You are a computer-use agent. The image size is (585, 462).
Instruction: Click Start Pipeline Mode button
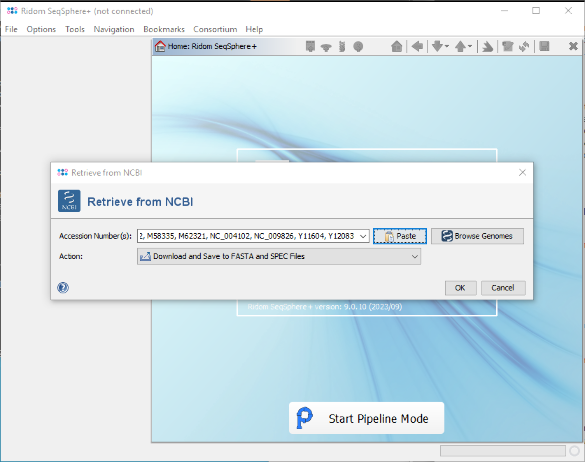pyautogui.click(x=366, y=418)
